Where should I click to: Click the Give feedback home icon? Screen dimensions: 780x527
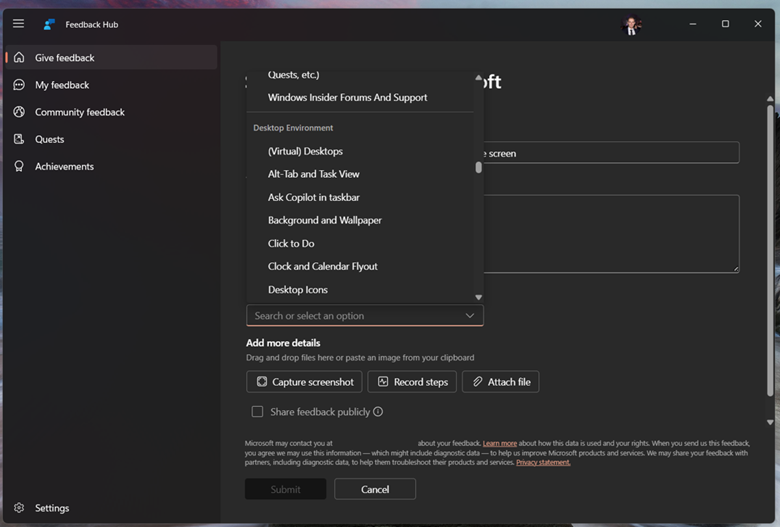click(19, 57)
